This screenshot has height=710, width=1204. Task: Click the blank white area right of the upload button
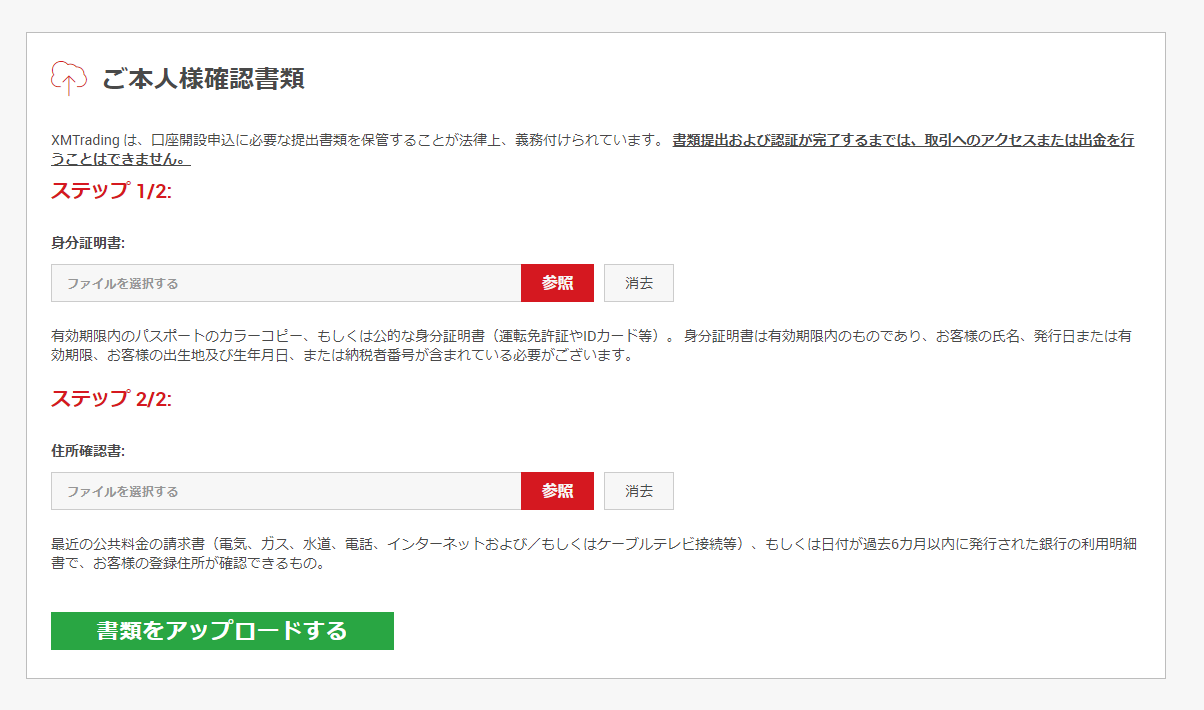(780, 631)
